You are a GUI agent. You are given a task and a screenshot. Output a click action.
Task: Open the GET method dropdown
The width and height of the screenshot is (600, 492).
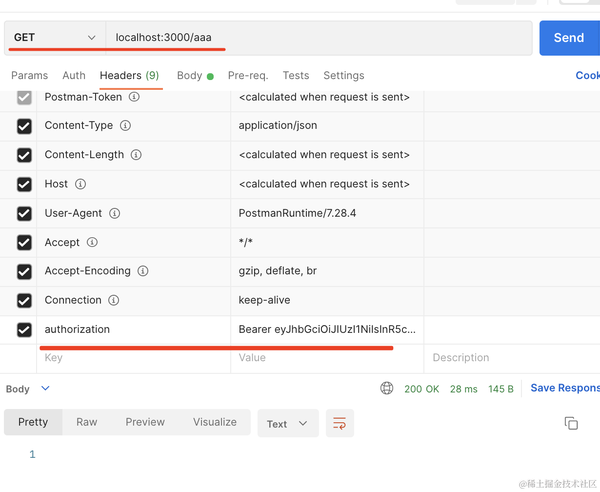[x=55, y=38]
